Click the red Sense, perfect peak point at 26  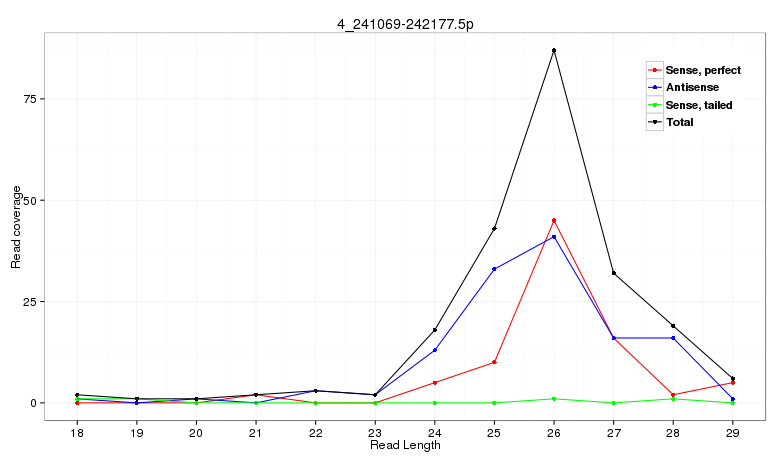554,220
